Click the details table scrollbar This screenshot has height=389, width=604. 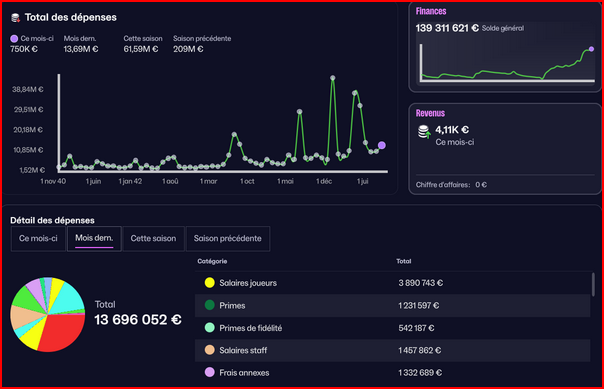[x=593, y=285]
